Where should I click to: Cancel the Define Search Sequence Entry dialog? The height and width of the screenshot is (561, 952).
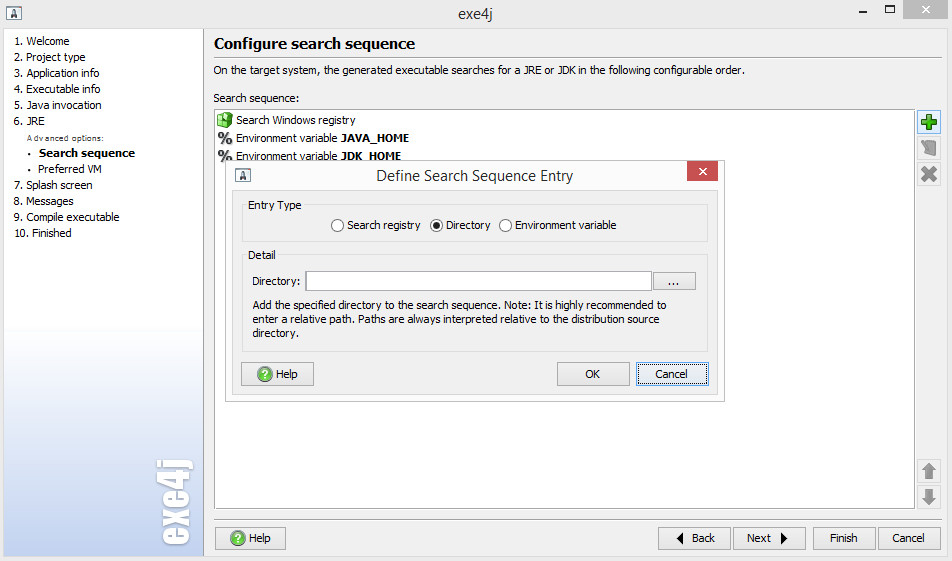pyautogui.click(x=672, y=374)
